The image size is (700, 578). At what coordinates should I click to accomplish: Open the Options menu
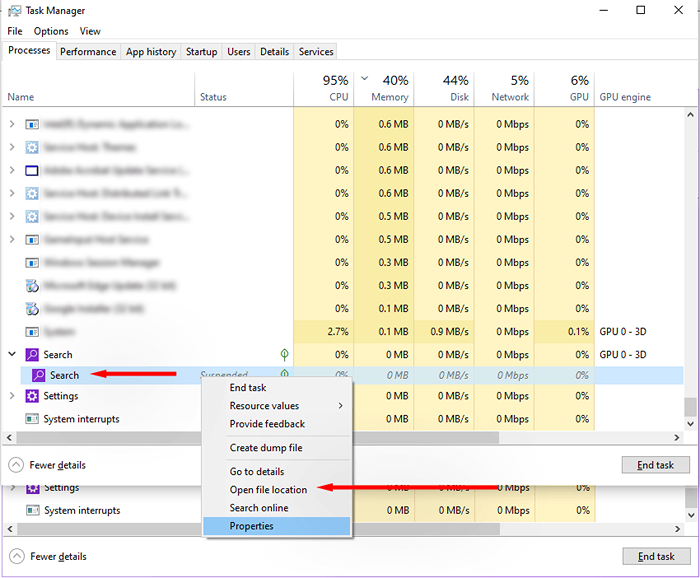51,31
